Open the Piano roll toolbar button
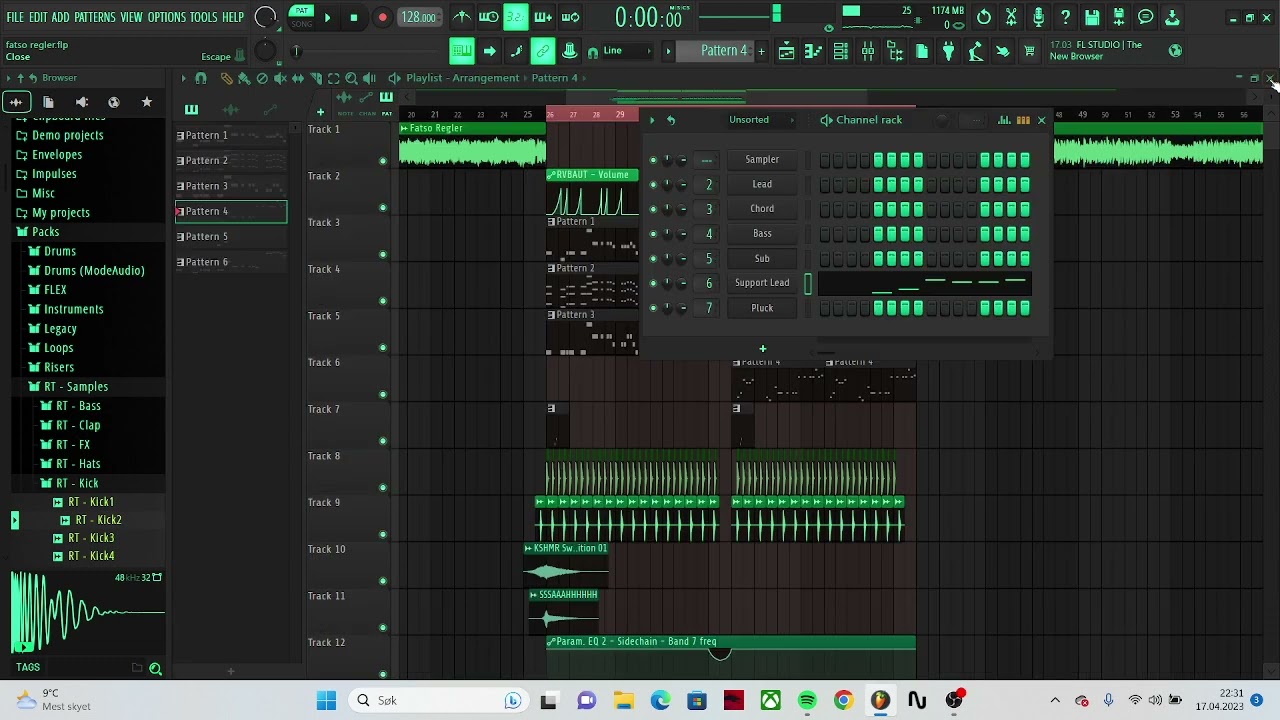The height and width of the screenshot is (720, 1280). (x=814, y=51)
